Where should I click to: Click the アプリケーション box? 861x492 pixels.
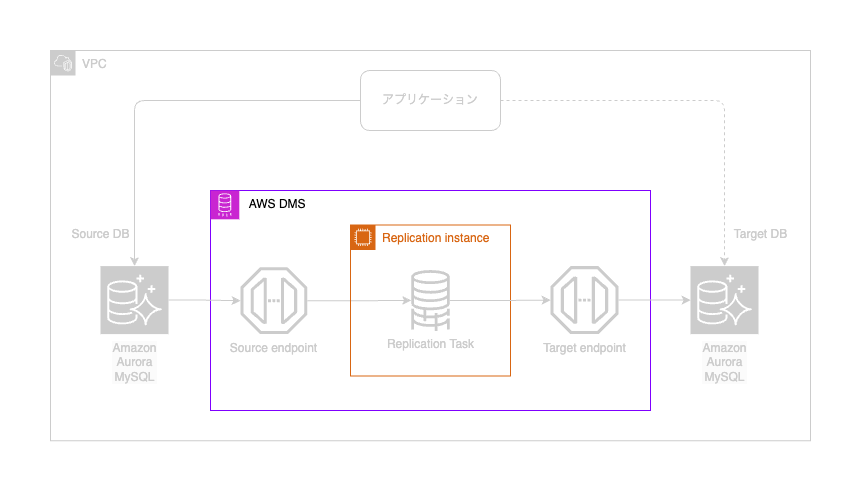point(430,100)
